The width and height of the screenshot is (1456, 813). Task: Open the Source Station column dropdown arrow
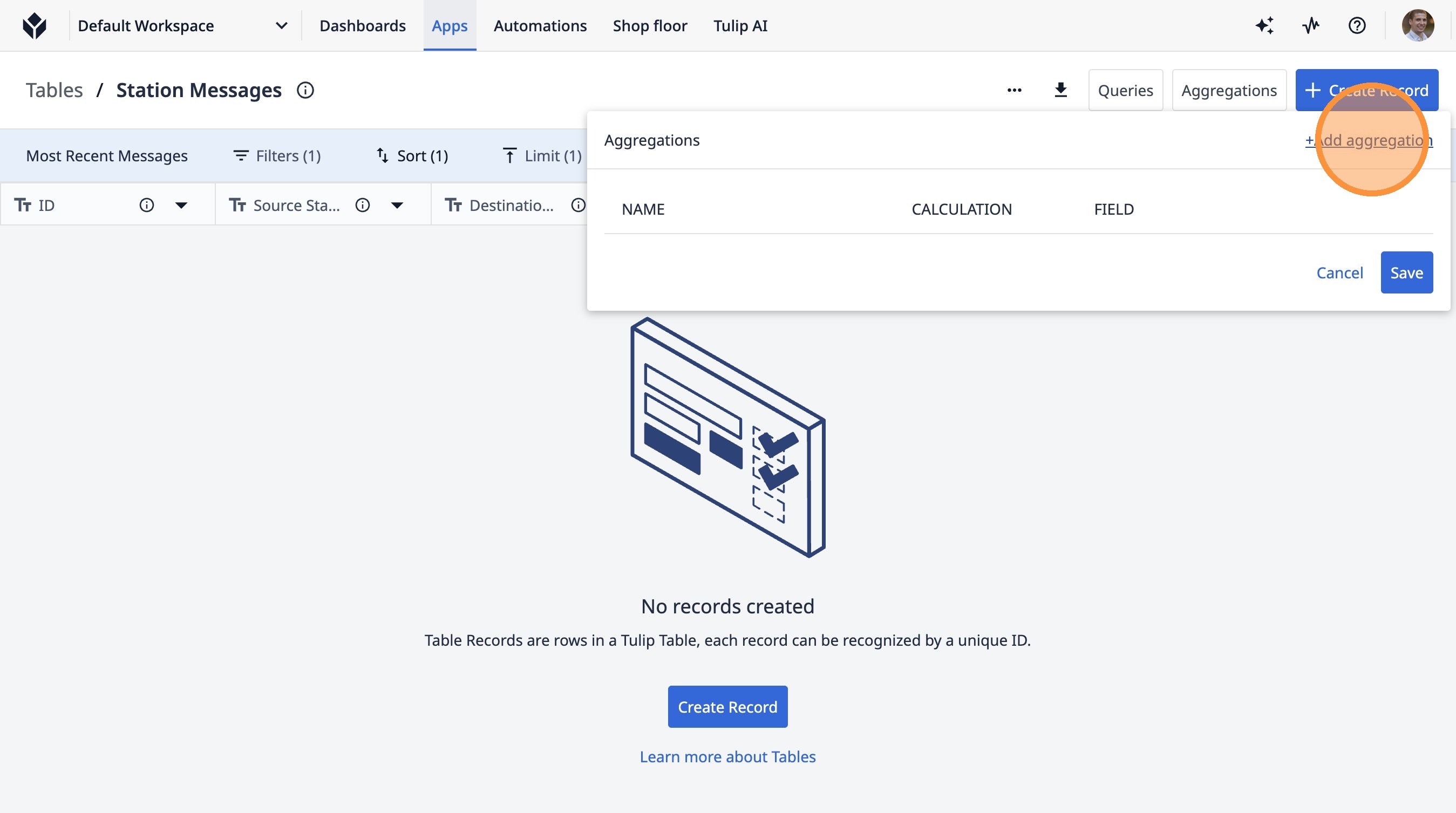coord(397,205)
